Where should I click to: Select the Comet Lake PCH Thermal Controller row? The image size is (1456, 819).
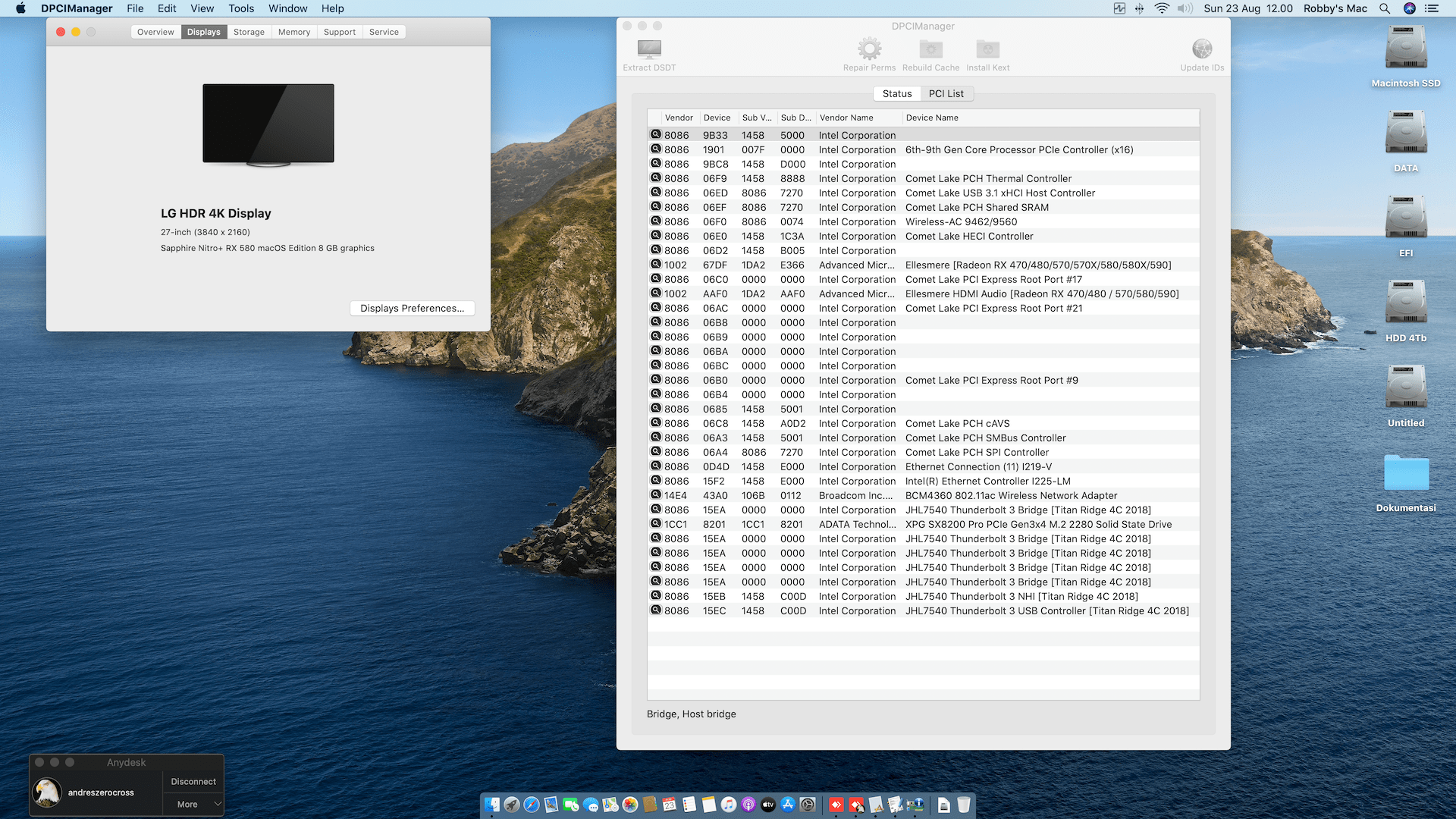(x=924, y=178)
